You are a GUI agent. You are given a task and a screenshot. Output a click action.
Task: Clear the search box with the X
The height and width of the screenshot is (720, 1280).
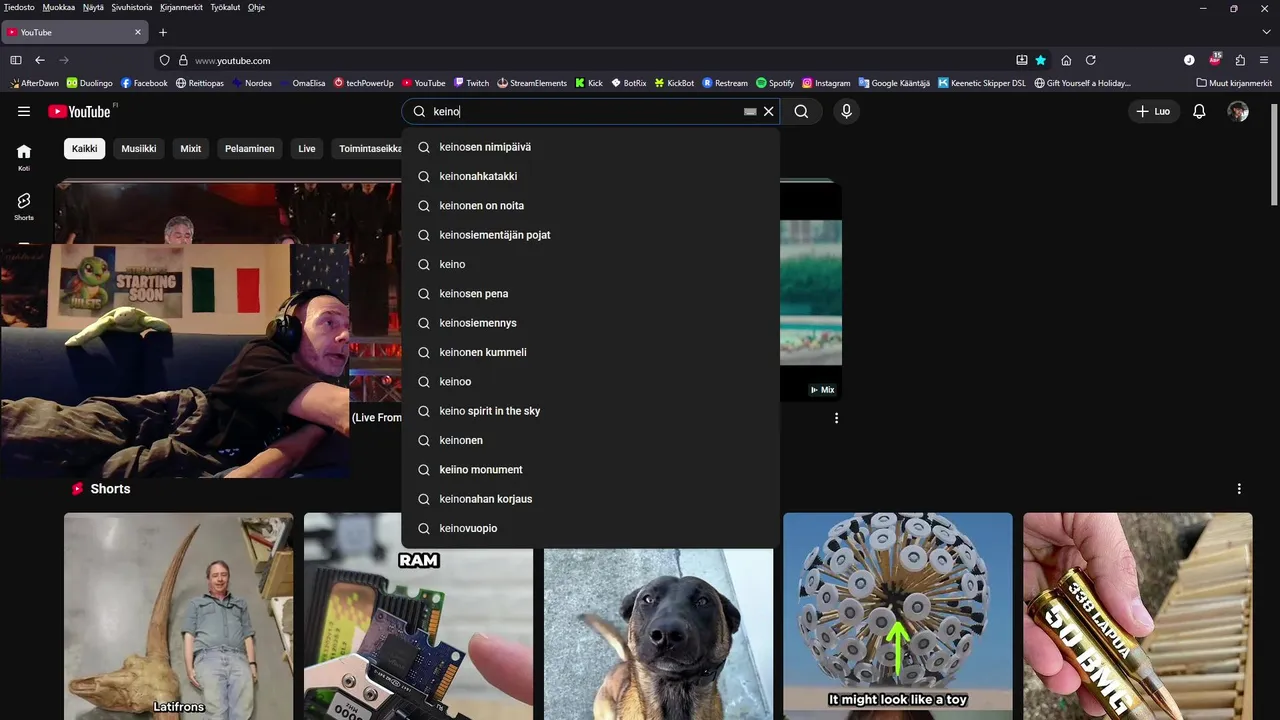pos(768,112)
